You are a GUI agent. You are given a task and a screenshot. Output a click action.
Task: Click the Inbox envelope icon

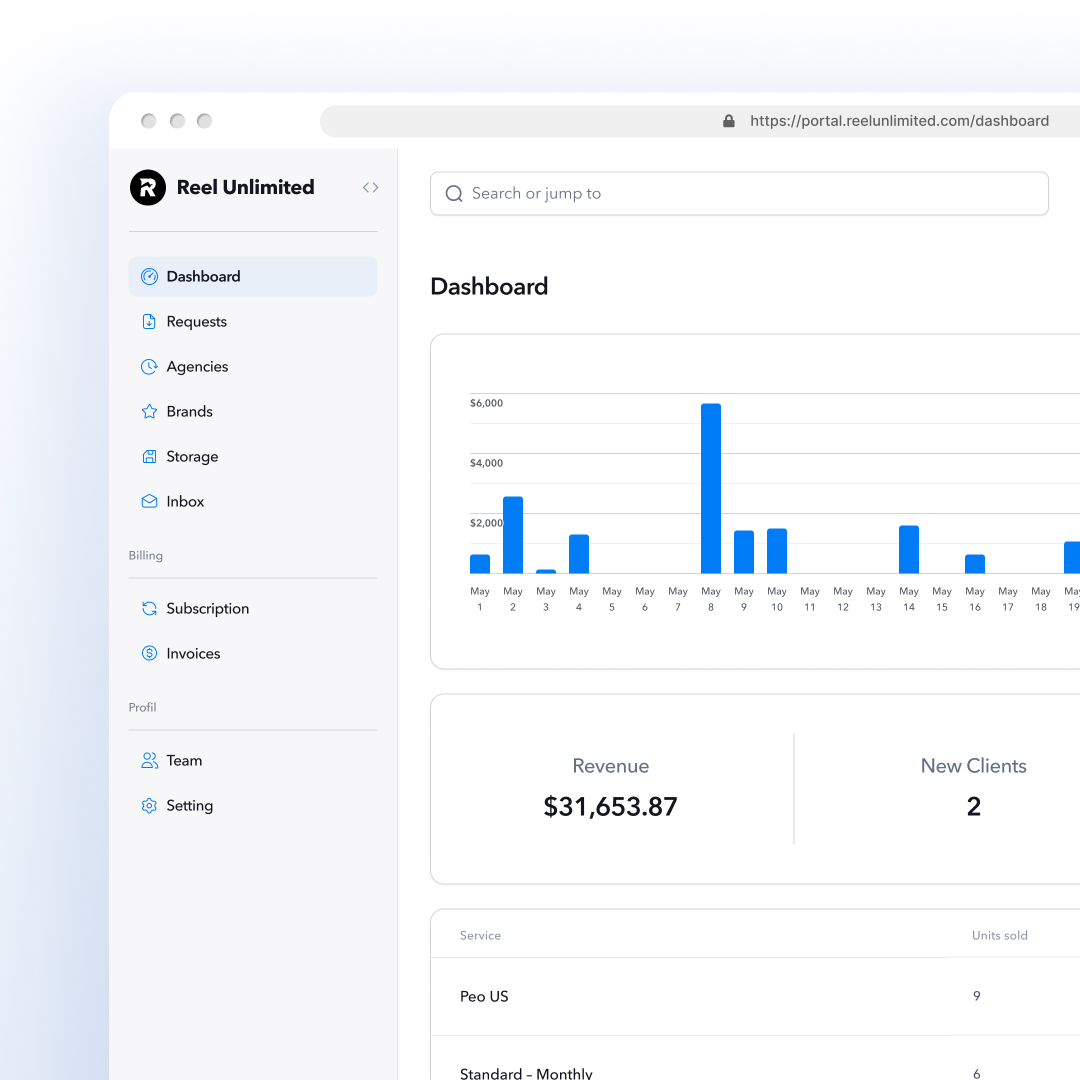(149, 501)
